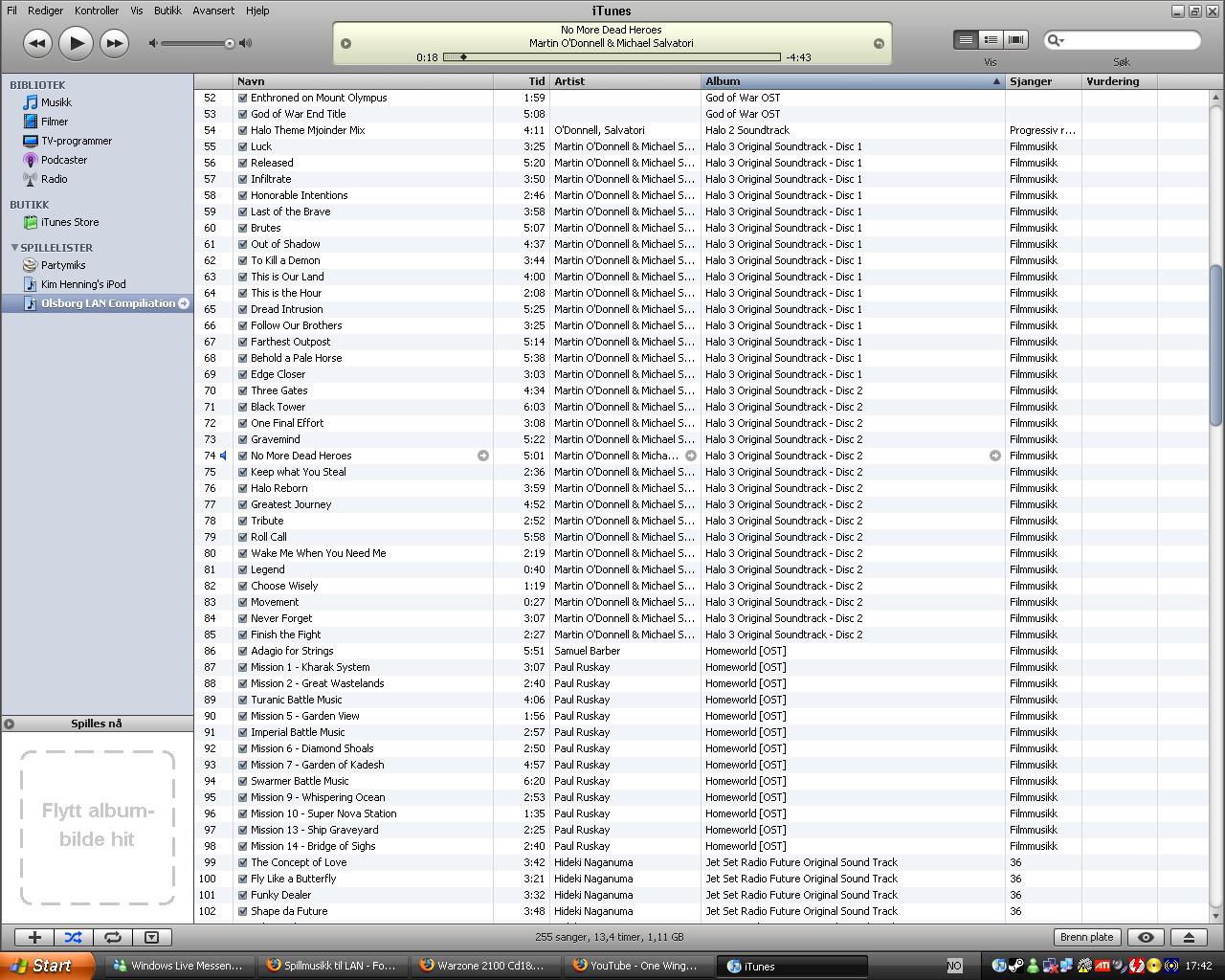Click the track list vertical scrollbar thumb
This screenshot has width=1225, height=980.
1216,345
